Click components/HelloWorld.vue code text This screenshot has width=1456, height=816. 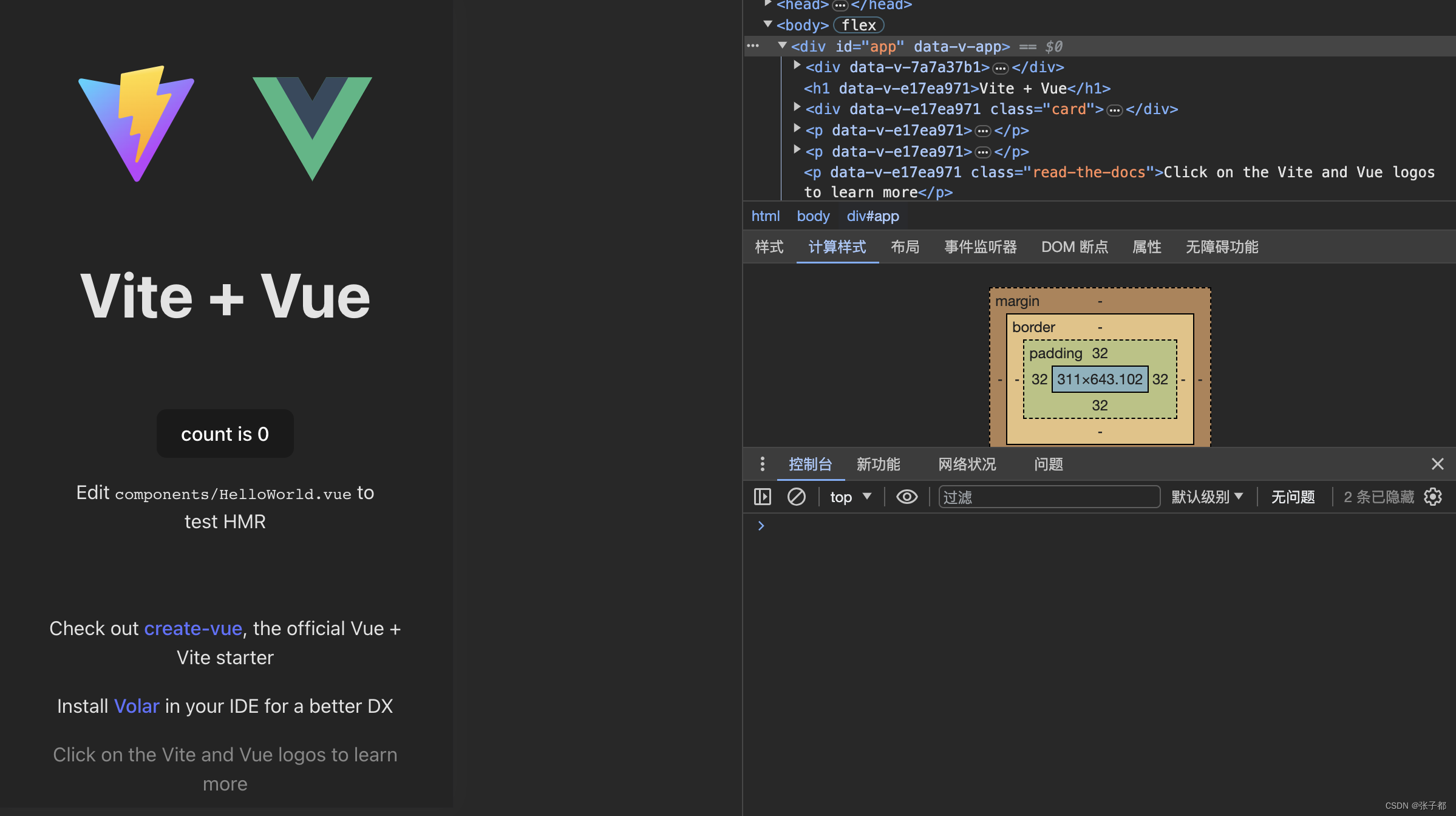coord(233,494)
